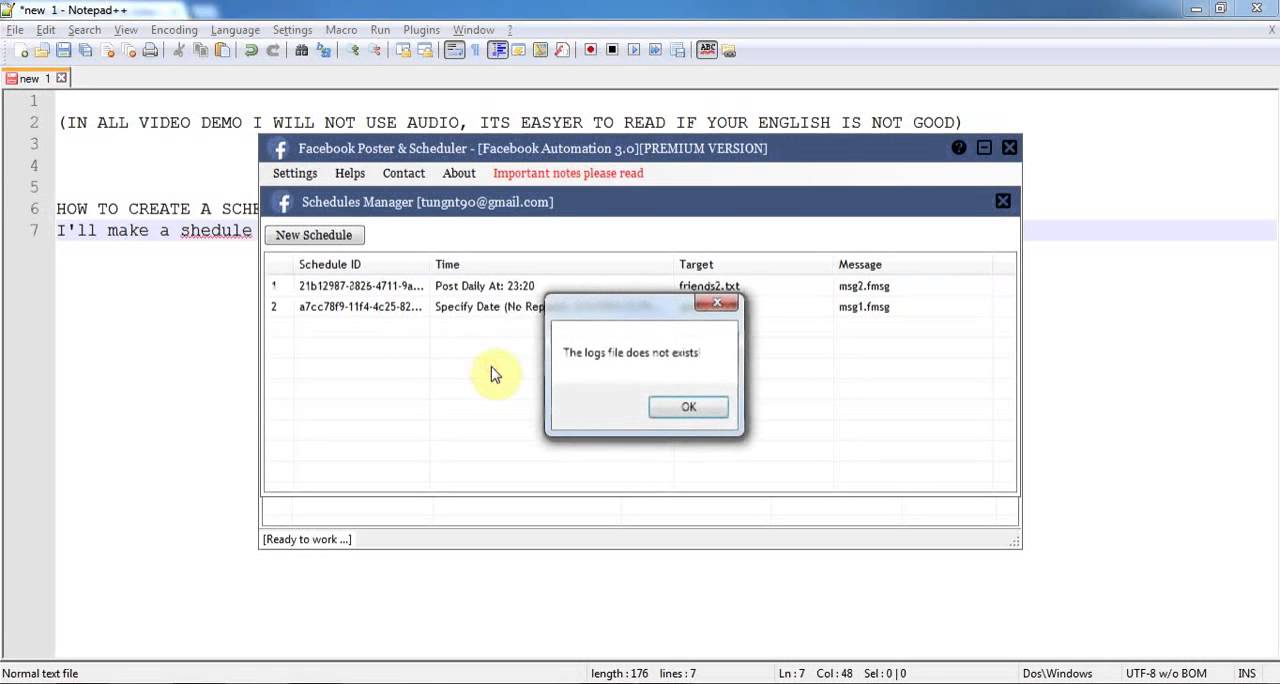Viewport: 1280px width, 684px height.
Task: Save the document with the floppy icon
Action: coord(64,50)
